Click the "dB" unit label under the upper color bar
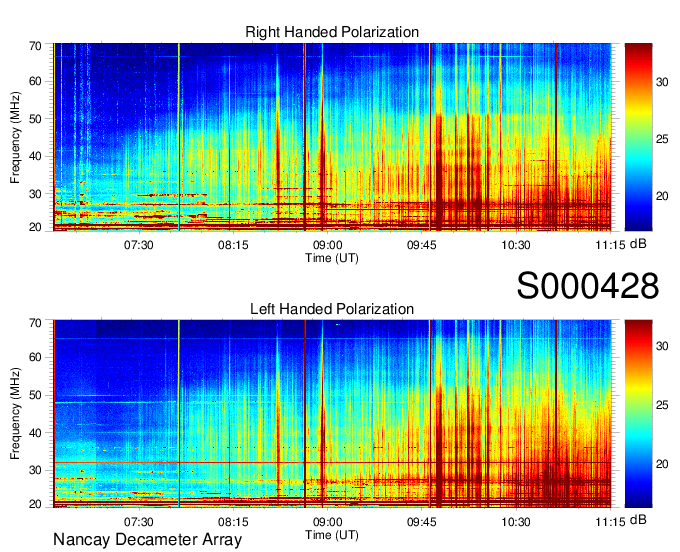 (x=638, y=244)
